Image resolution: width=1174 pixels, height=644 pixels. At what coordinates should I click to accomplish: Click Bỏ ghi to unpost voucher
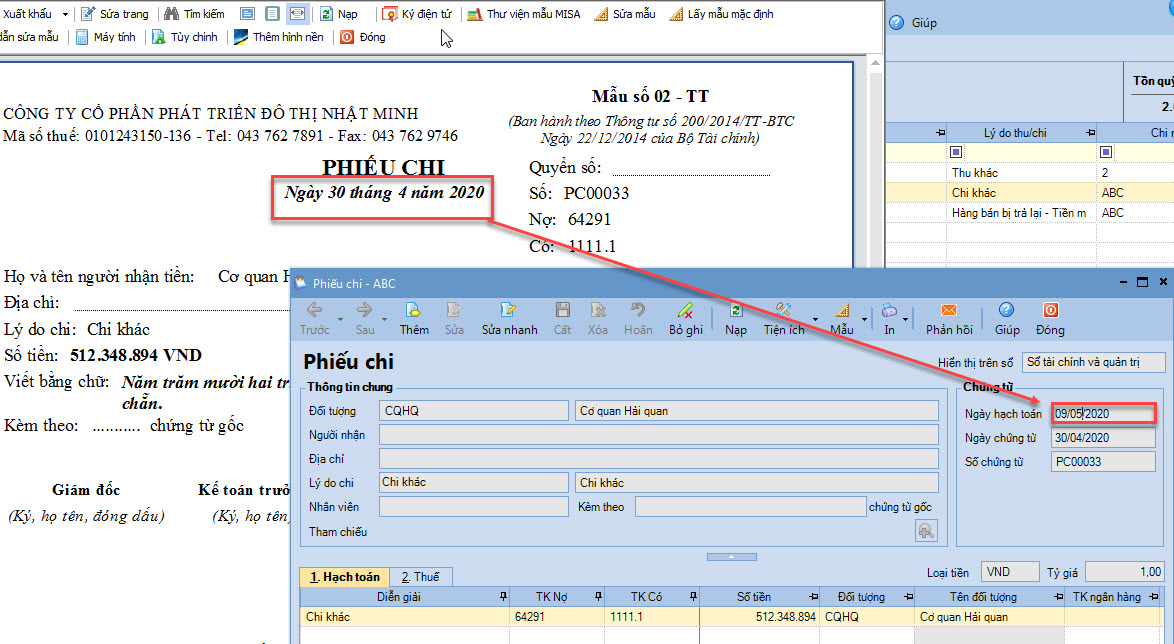tap(686, 318)
